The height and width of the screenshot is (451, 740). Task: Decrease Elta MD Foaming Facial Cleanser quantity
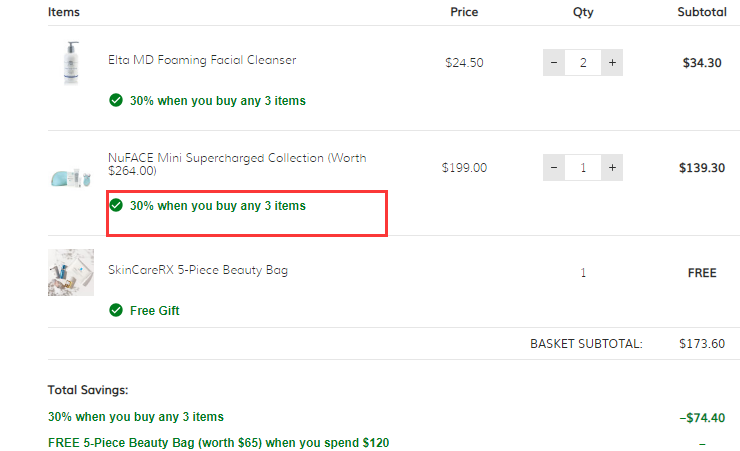[x=554, y=63]
